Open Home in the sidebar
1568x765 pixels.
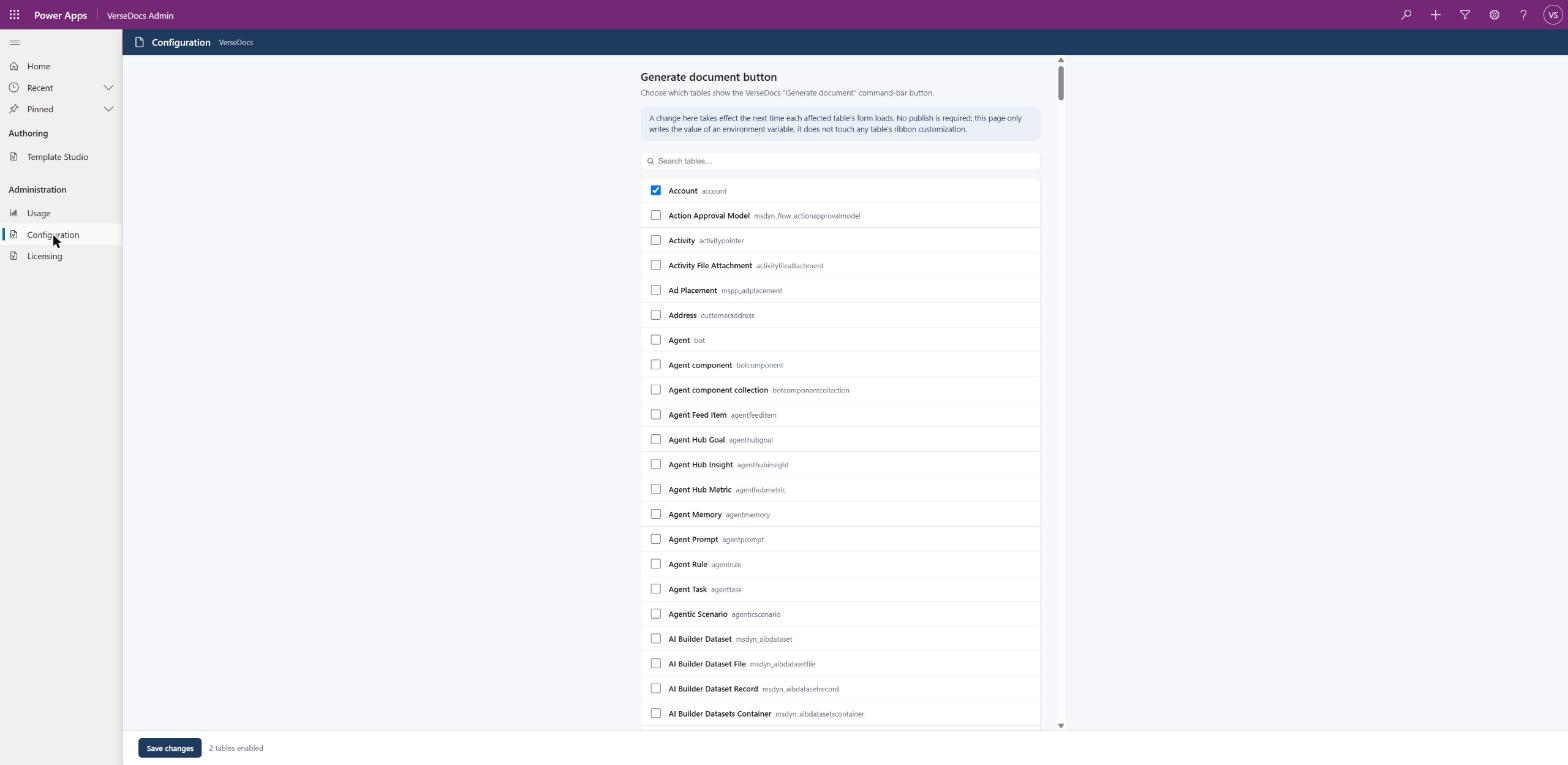click(61, 66)
